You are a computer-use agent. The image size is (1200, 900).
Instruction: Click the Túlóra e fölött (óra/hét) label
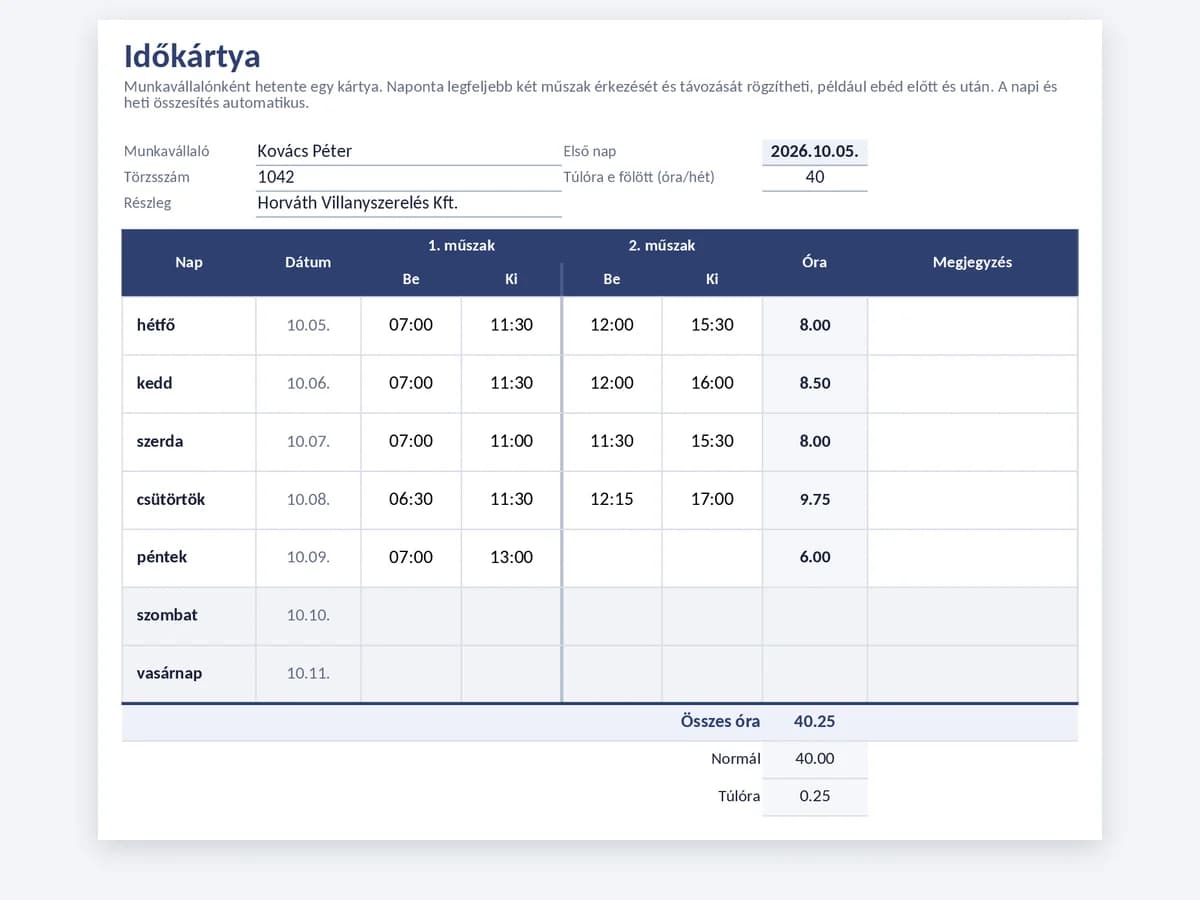point(639,177)
